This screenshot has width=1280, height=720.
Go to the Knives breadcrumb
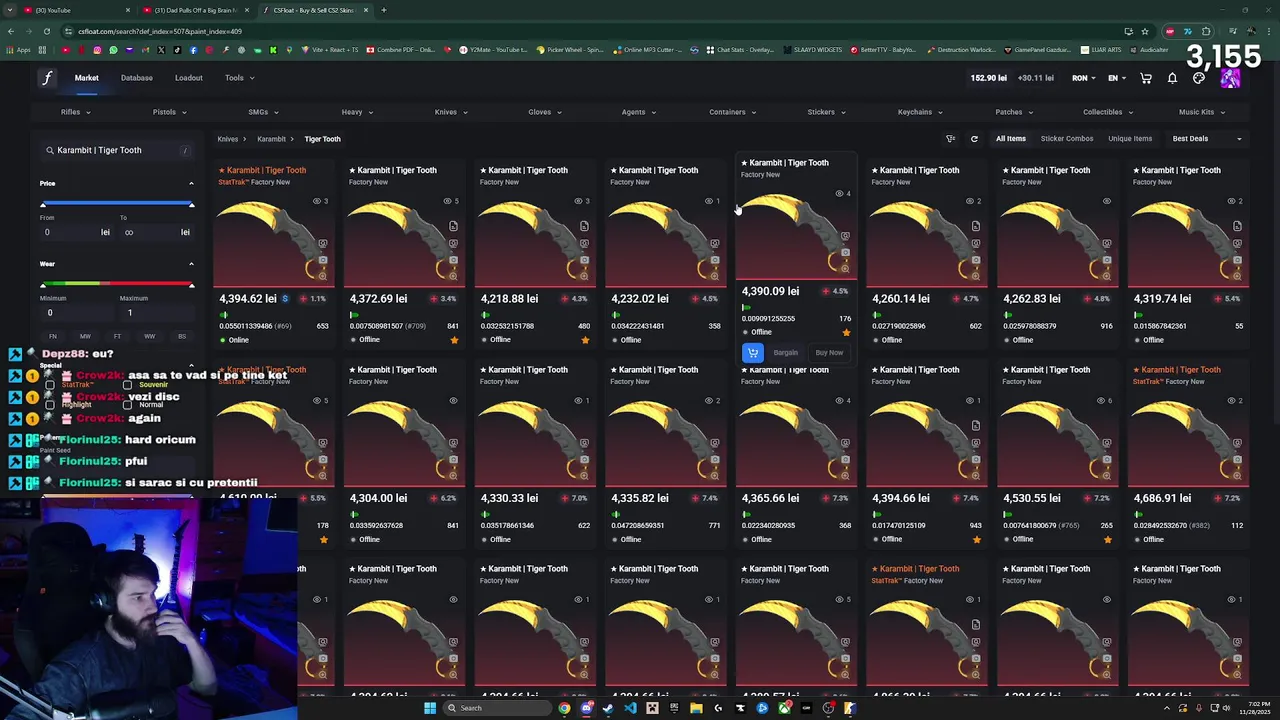(x=228, y=139)
